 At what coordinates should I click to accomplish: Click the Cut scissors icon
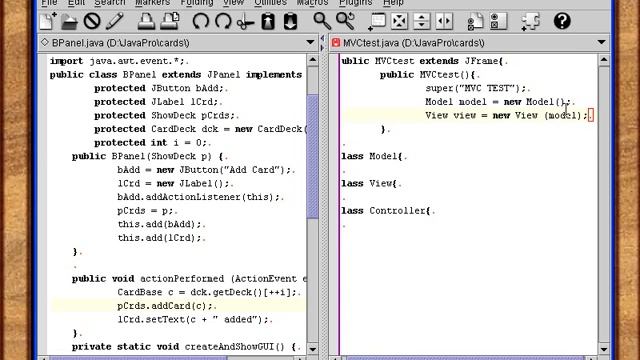pyautogui.click(x=245, y=22)
